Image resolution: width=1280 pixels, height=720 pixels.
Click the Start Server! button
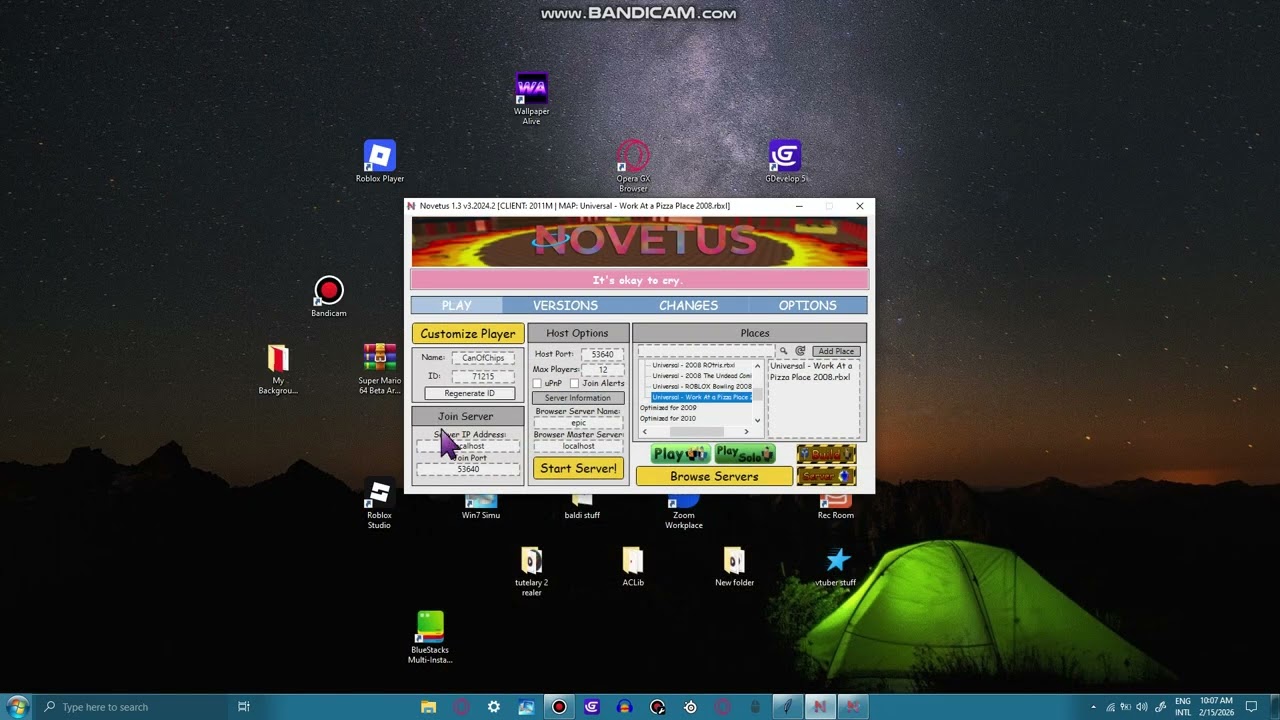[x=578, y=468]
